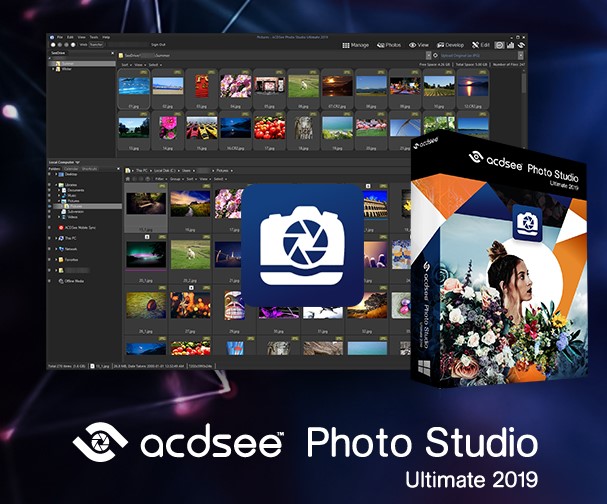Toggle easy-select indicator beside Offline Media
The width and height of the screenshot is (607, 504).
(49, 281)
